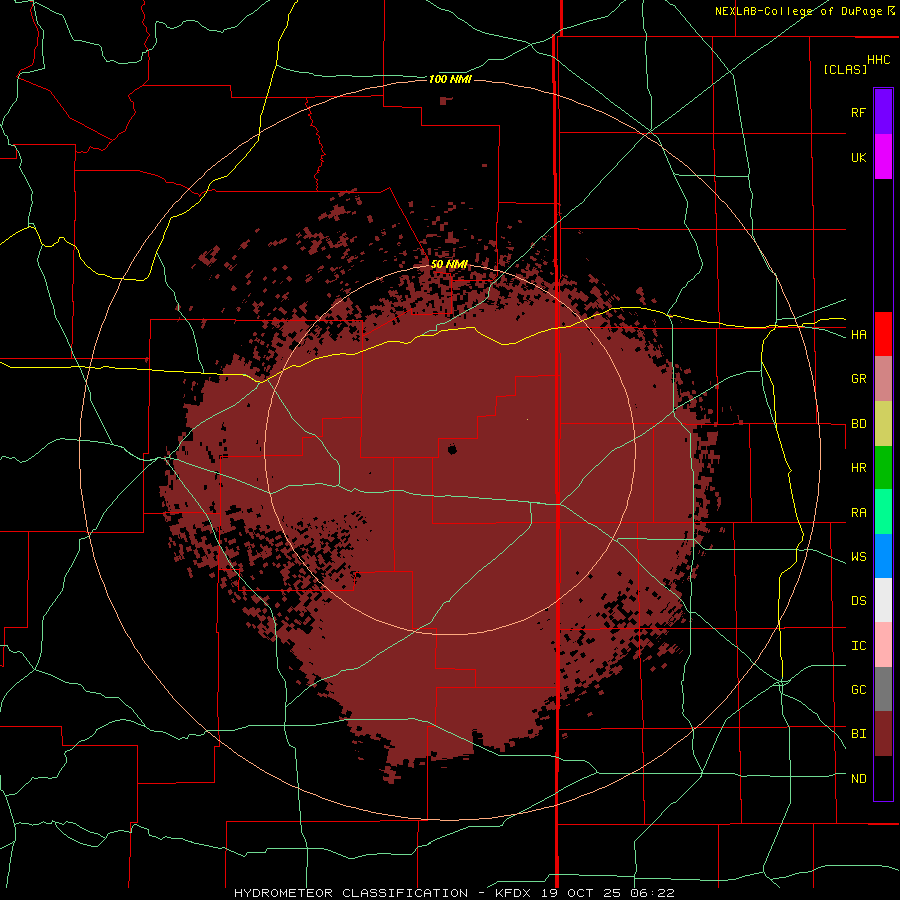The width and height of the screenshot is (900, 900).
Task: Select the light pink IC legend swatch
Action: tap(883, 645)
